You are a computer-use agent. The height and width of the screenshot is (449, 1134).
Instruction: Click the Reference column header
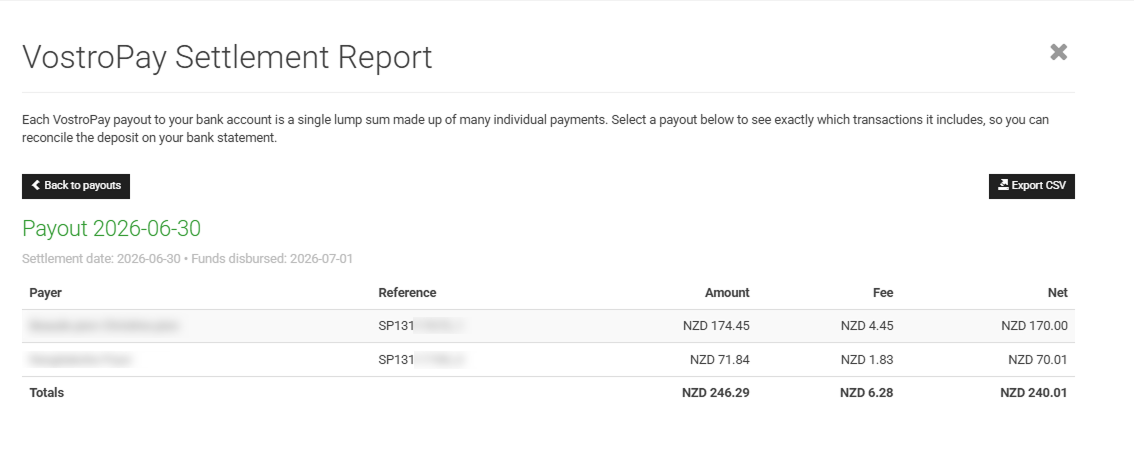pos(407,293)
